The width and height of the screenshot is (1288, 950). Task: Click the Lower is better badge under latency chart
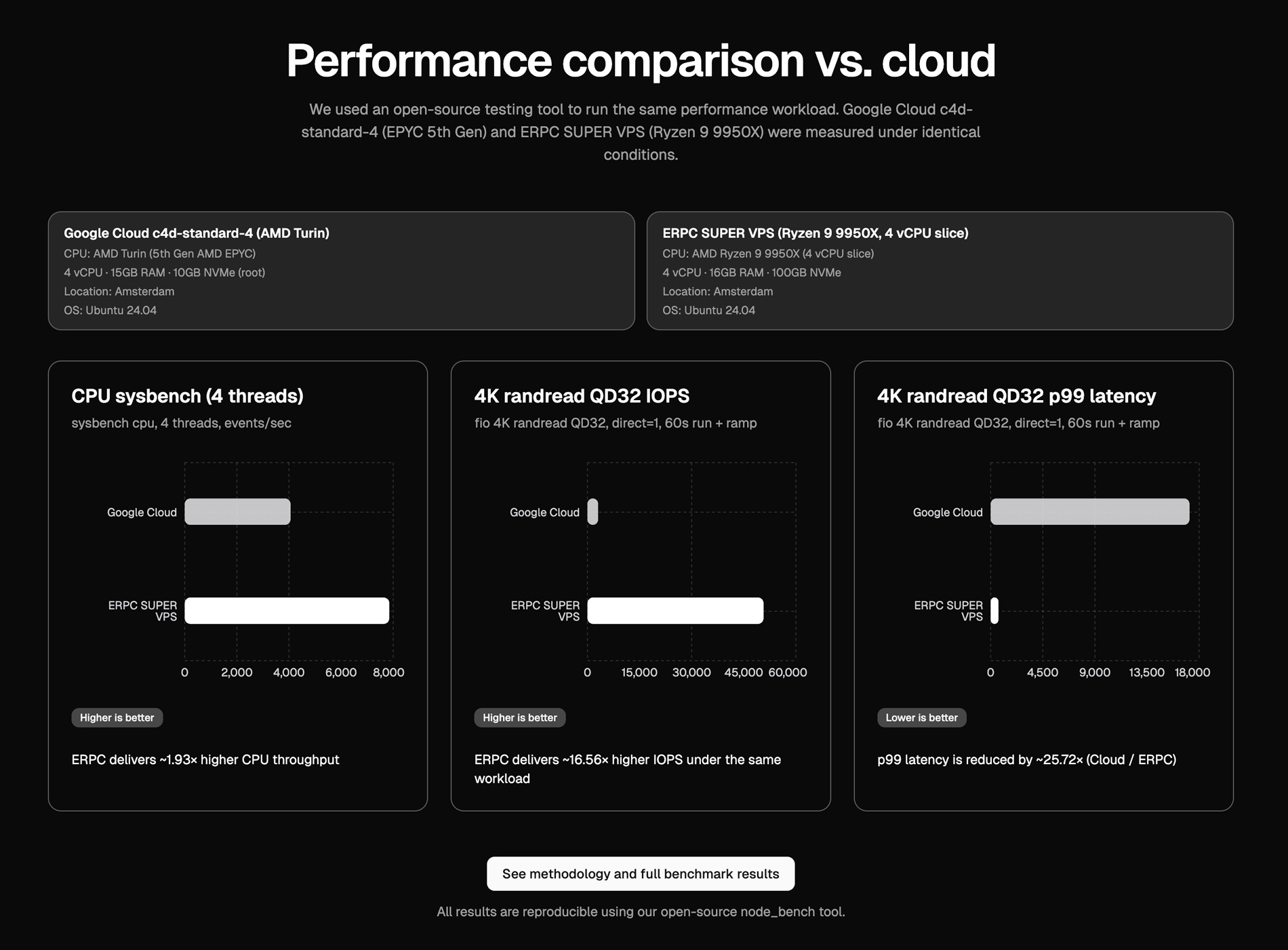(922, 717)
